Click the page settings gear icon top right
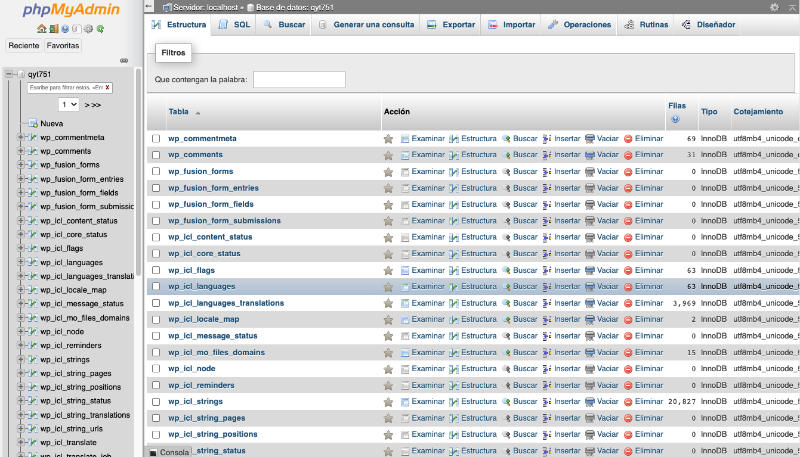Image resolution: width=800 pixels, height=457 pixels. tap(774, 7)
